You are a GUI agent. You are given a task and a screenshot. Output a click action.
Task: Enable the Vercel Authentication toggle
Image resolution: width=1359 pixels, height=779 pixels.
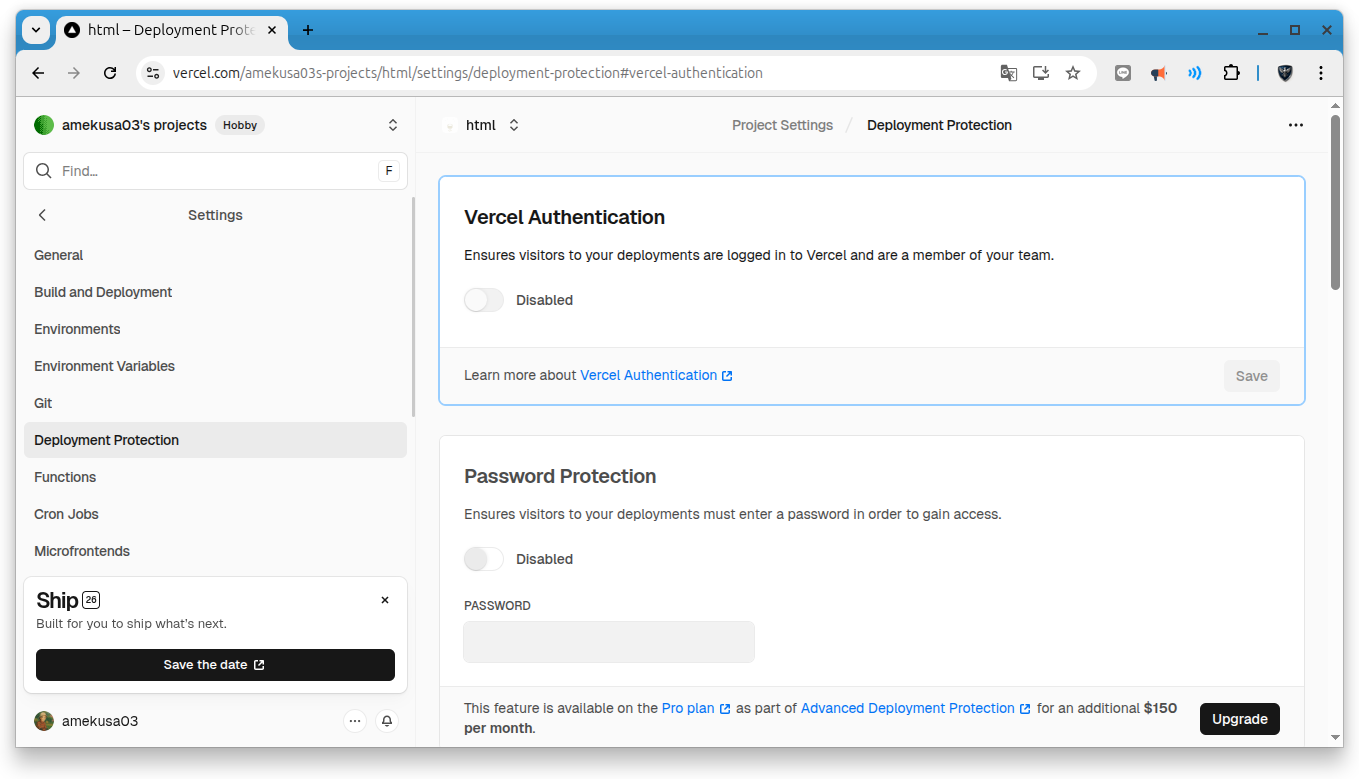pos(484,300)
